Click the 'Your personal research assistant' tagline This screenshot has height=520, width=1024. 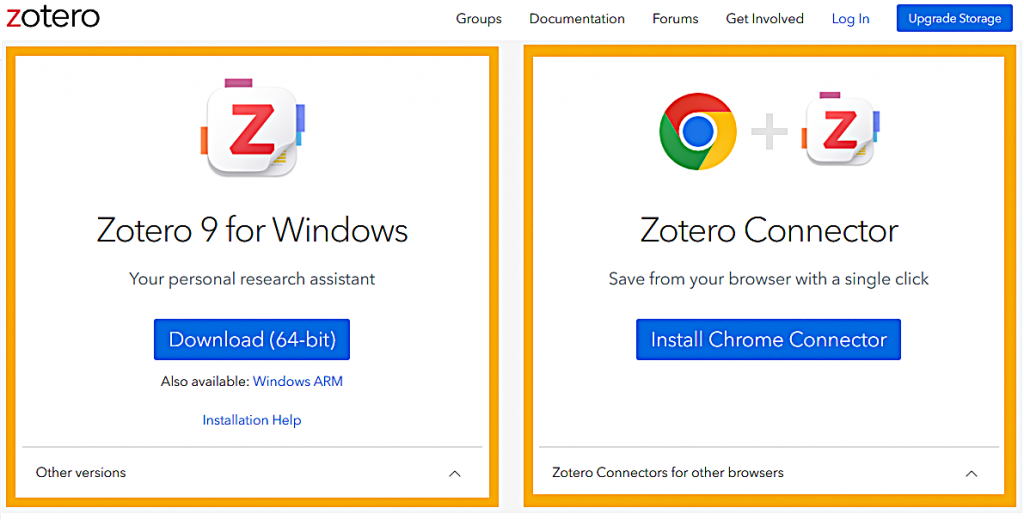[252, 279]
